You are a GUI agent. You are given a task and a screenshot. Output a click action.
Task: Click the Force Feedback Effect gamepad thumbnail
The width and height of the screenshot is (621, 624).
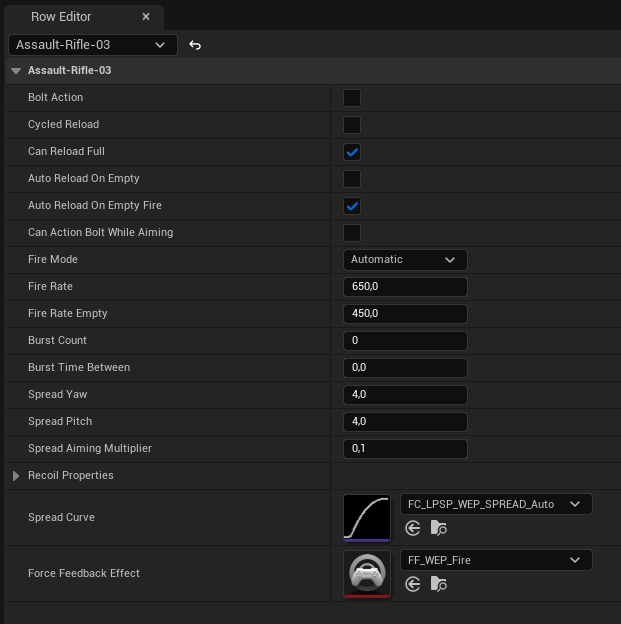[367, 573]
